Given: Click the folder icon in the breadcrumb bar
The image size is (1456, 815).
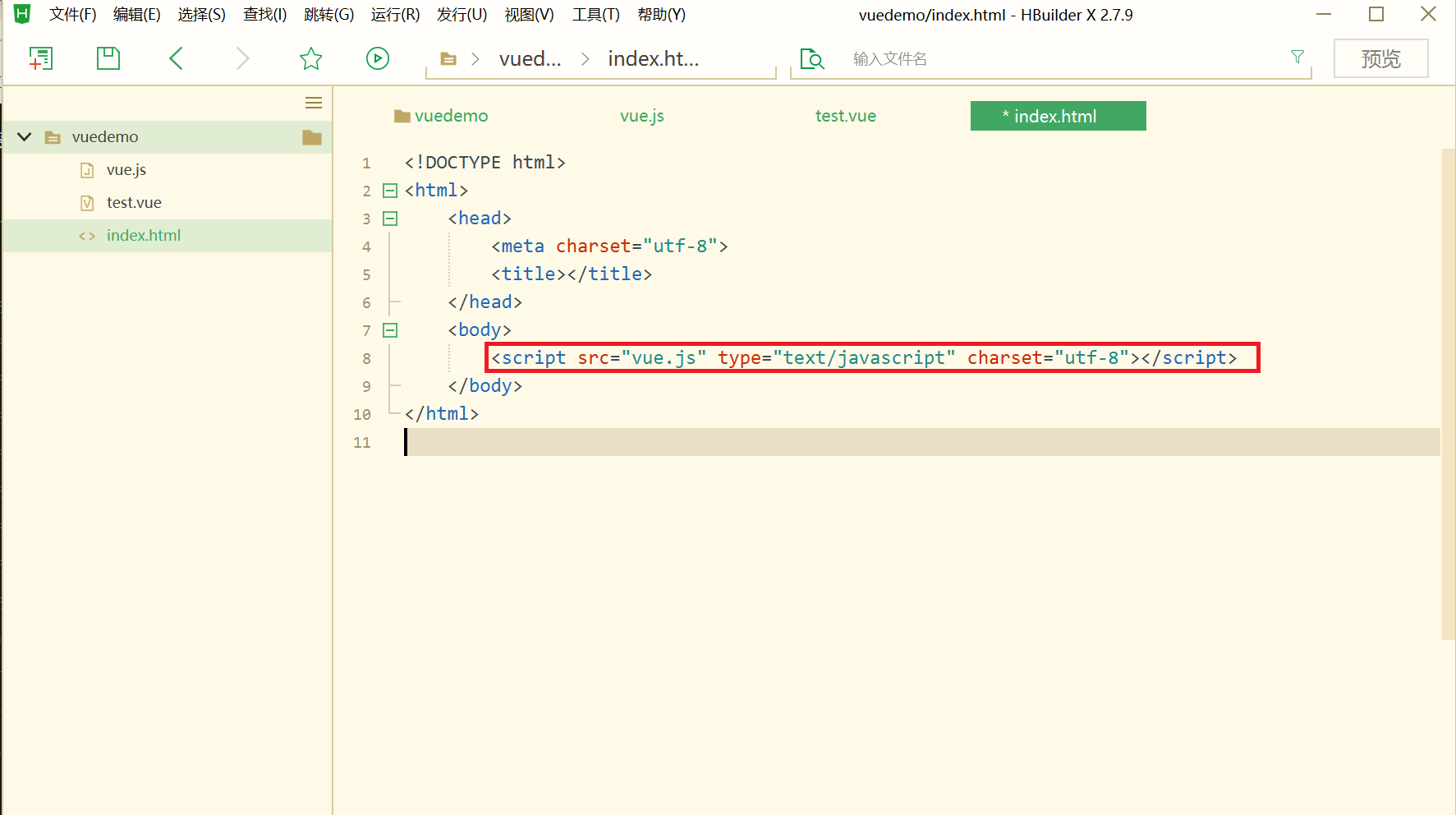Looking at the screenshot, I should [x=448, y=58].
